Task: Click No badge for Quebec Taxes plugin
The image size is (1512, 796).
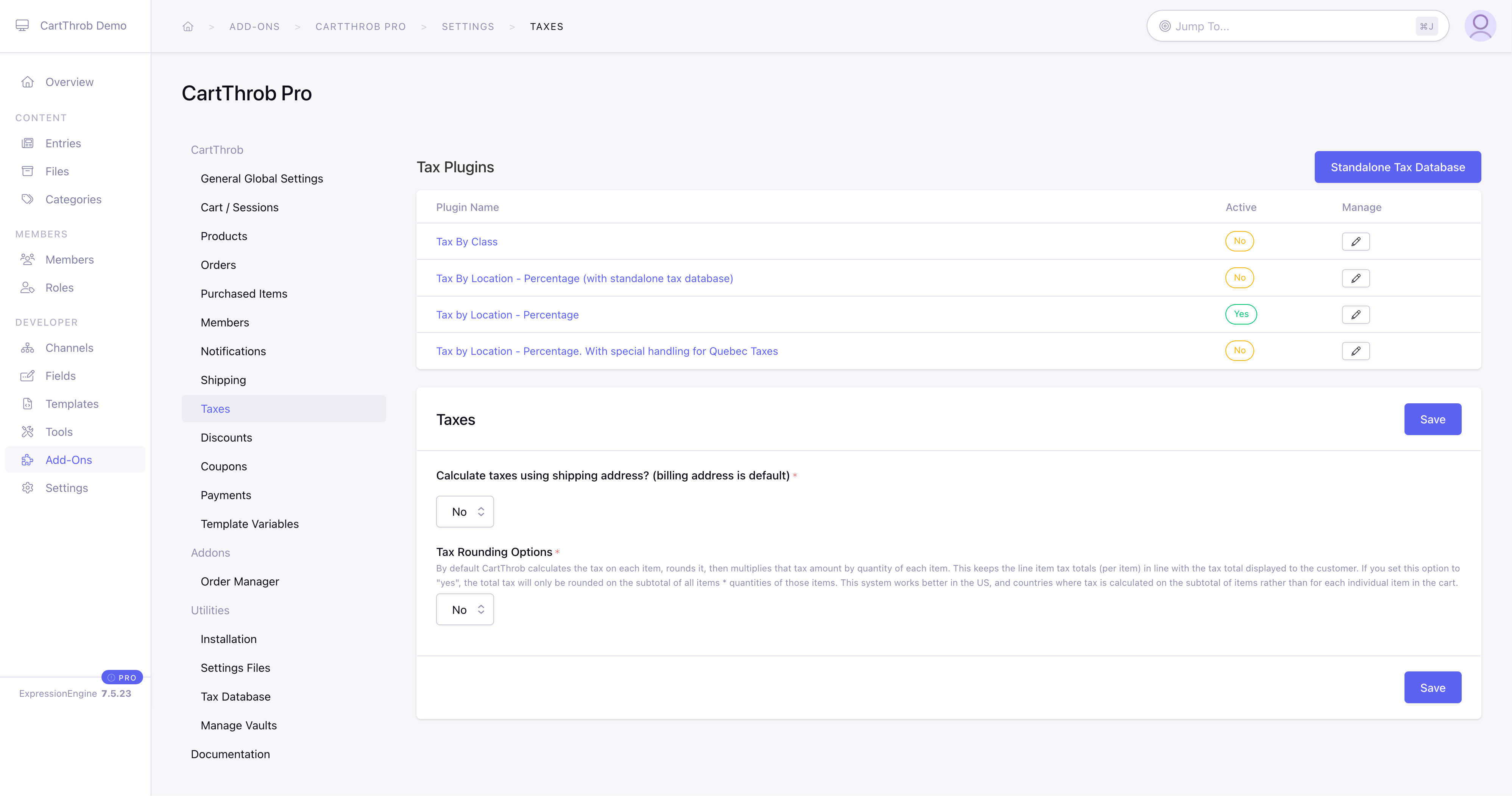Action: click(1239, 350)
